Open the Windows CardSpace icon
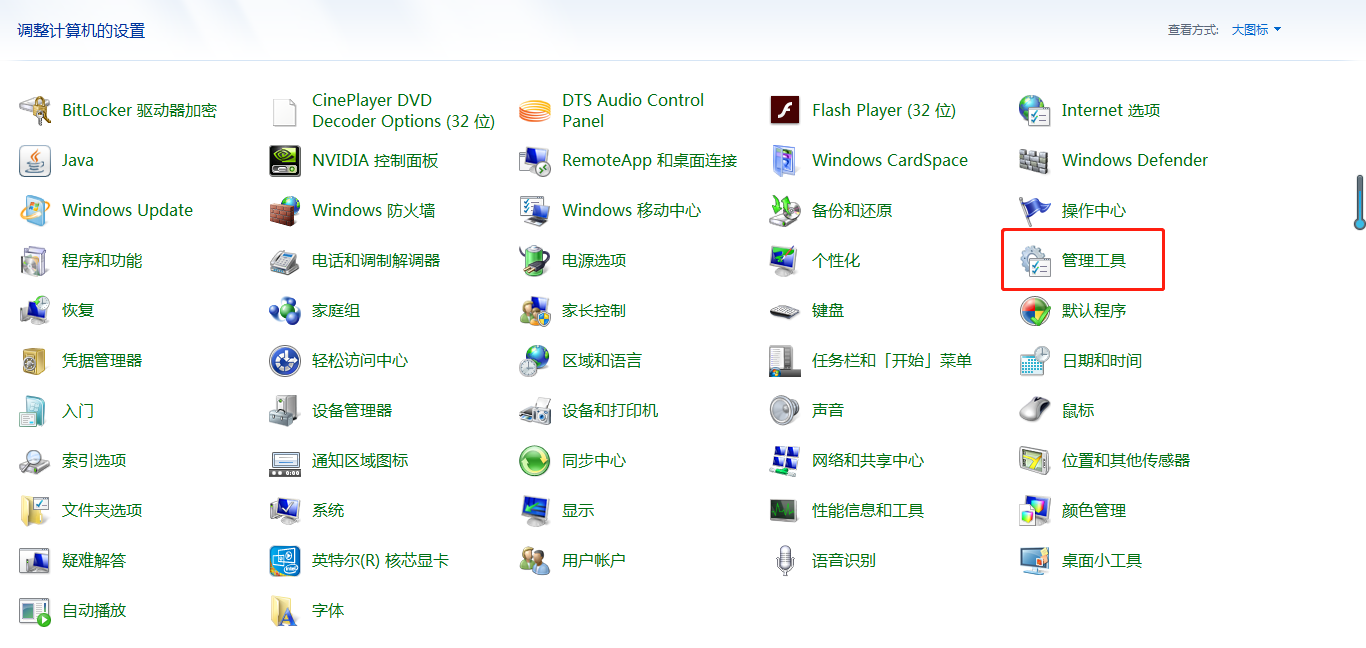 point(785,160)
